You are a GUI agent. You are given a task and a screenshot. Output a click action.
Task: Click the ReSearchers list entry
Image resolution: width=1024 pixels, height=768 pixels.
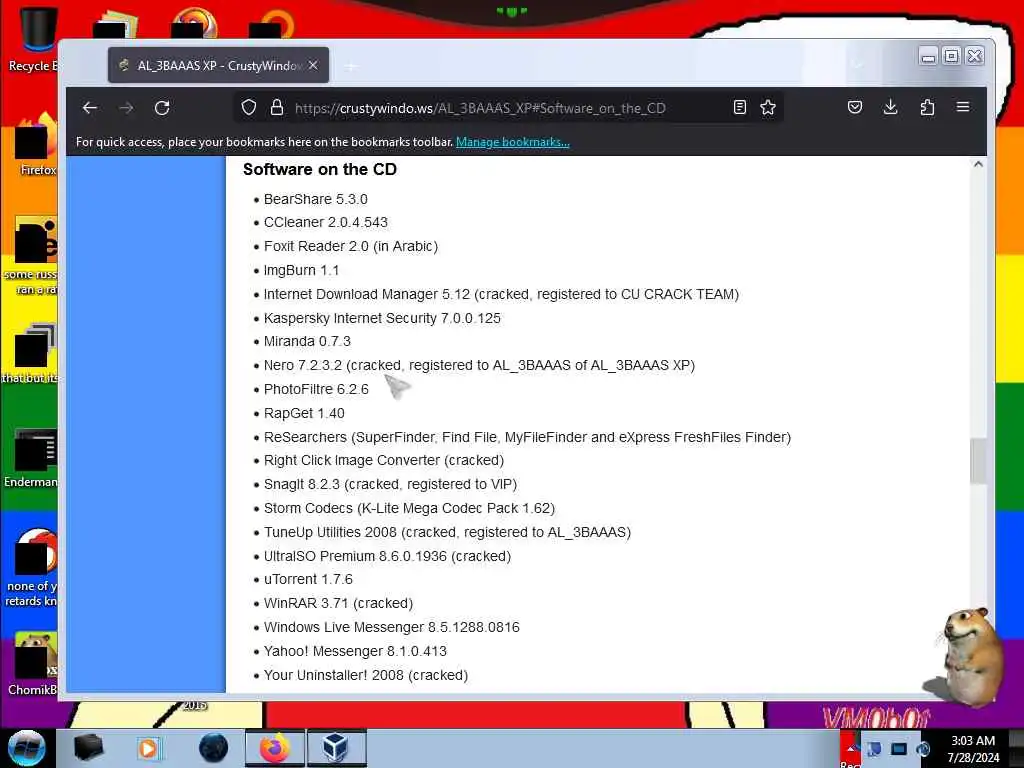(527, 437)
